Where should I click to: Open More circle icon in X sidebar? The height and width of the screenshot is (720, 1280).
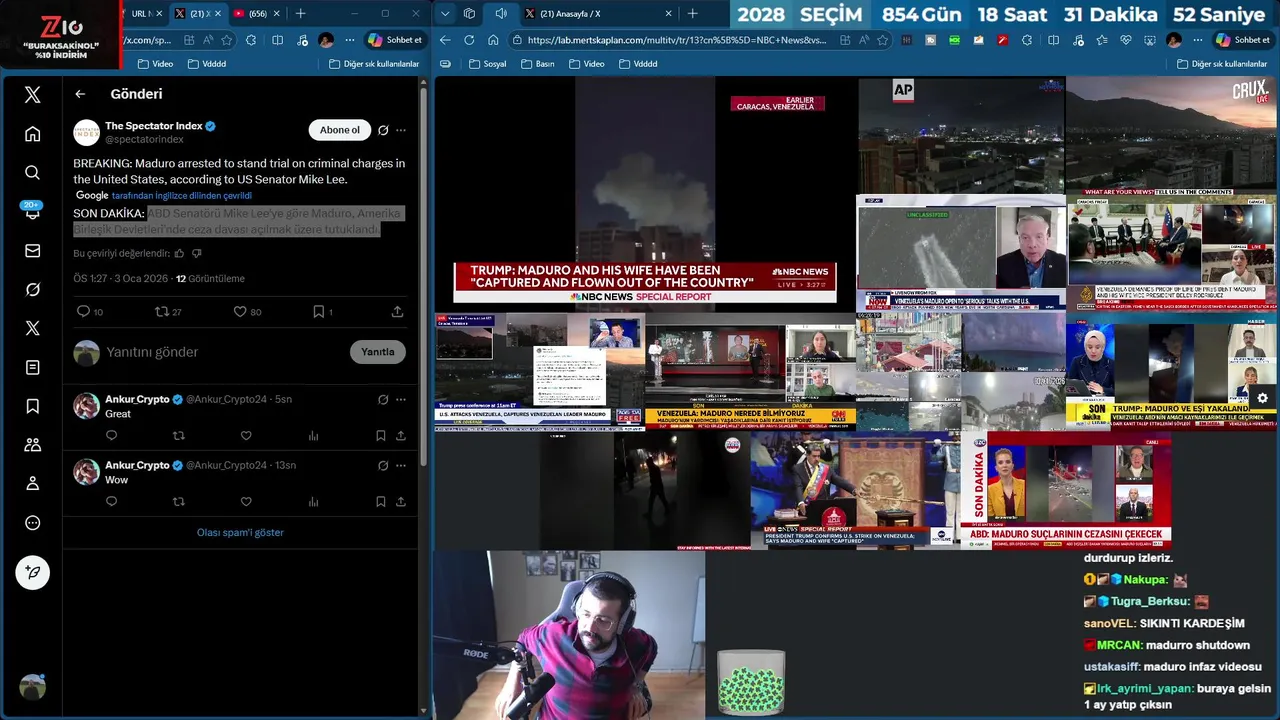tap(32, 523)
